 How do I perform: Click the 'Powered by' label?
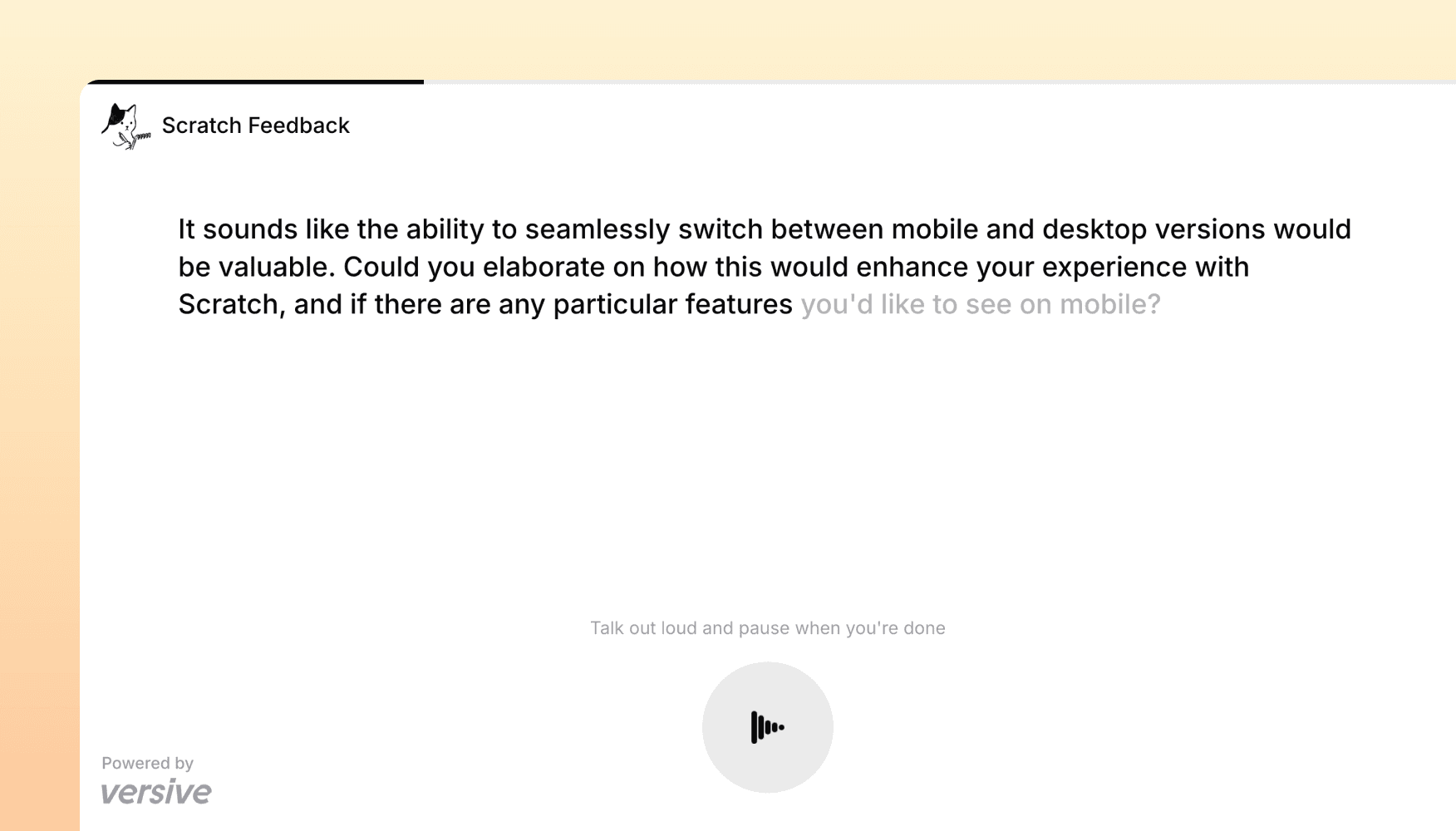147,763
